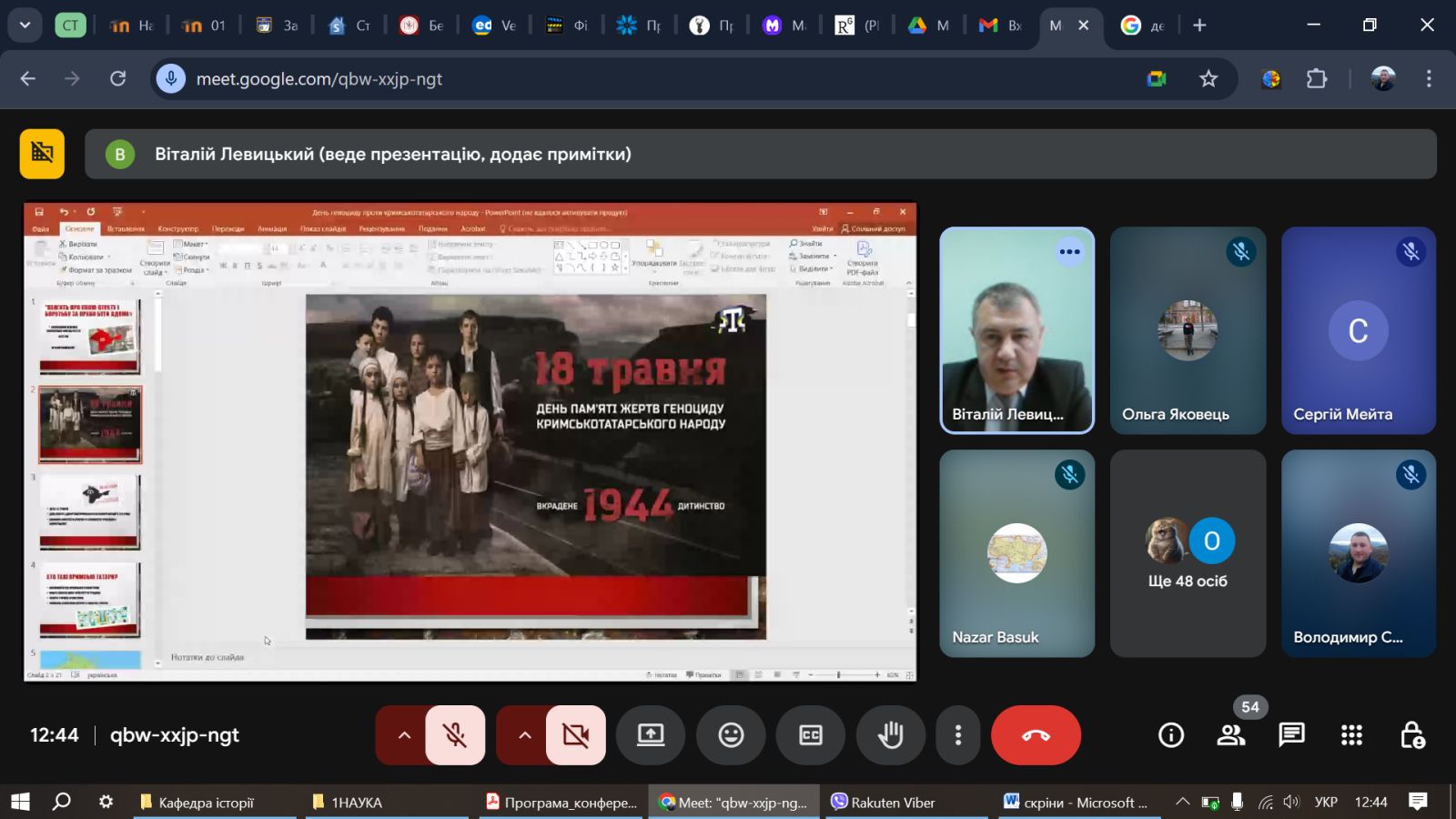This screenshot has width=1456, height=819.
Task: Switch to the Google 'де' tab
Action: (1143, 25)
